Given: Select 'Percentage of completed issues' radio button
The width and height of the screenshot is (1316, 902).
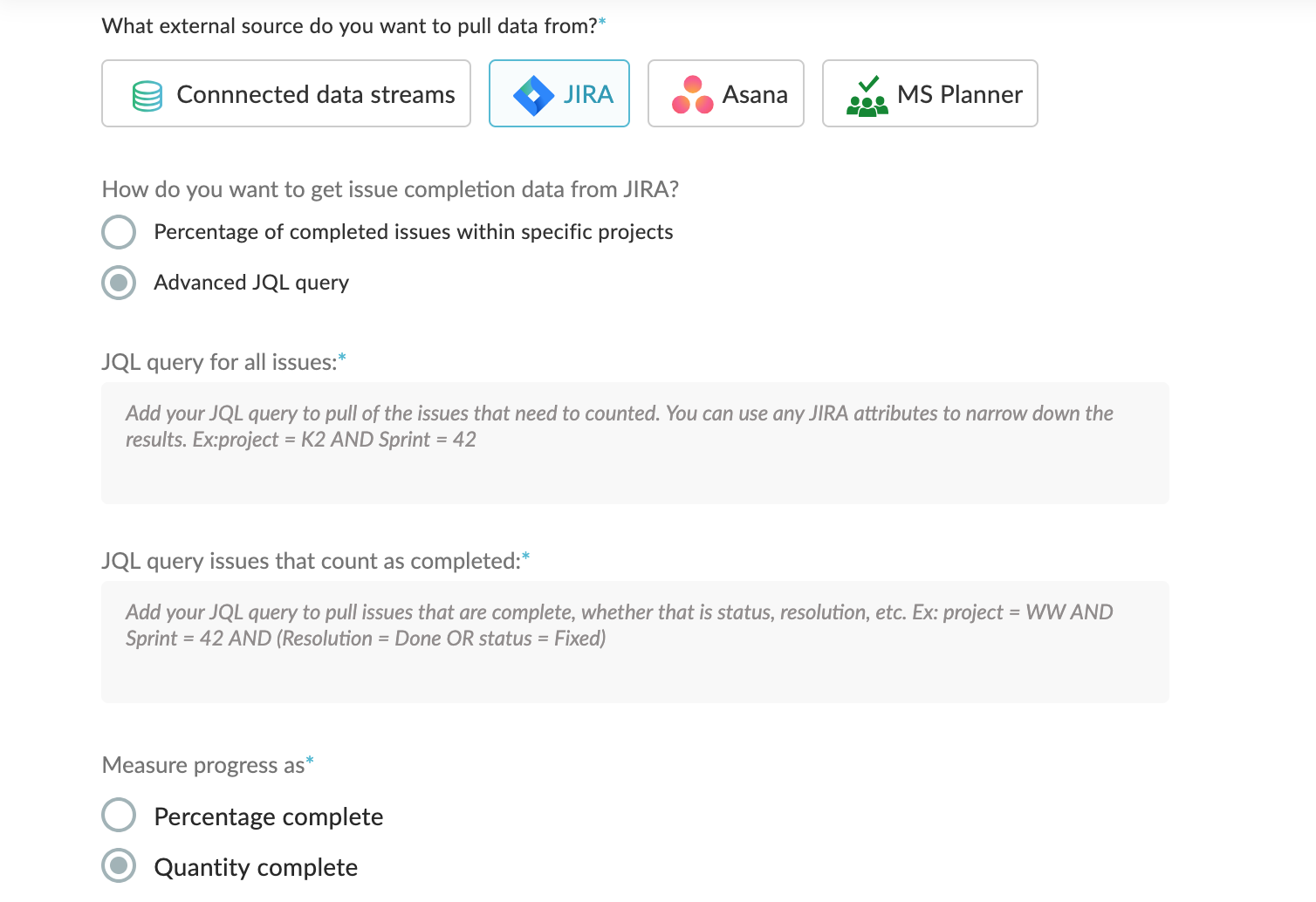Looking at the screenshot, I should 119,232.
